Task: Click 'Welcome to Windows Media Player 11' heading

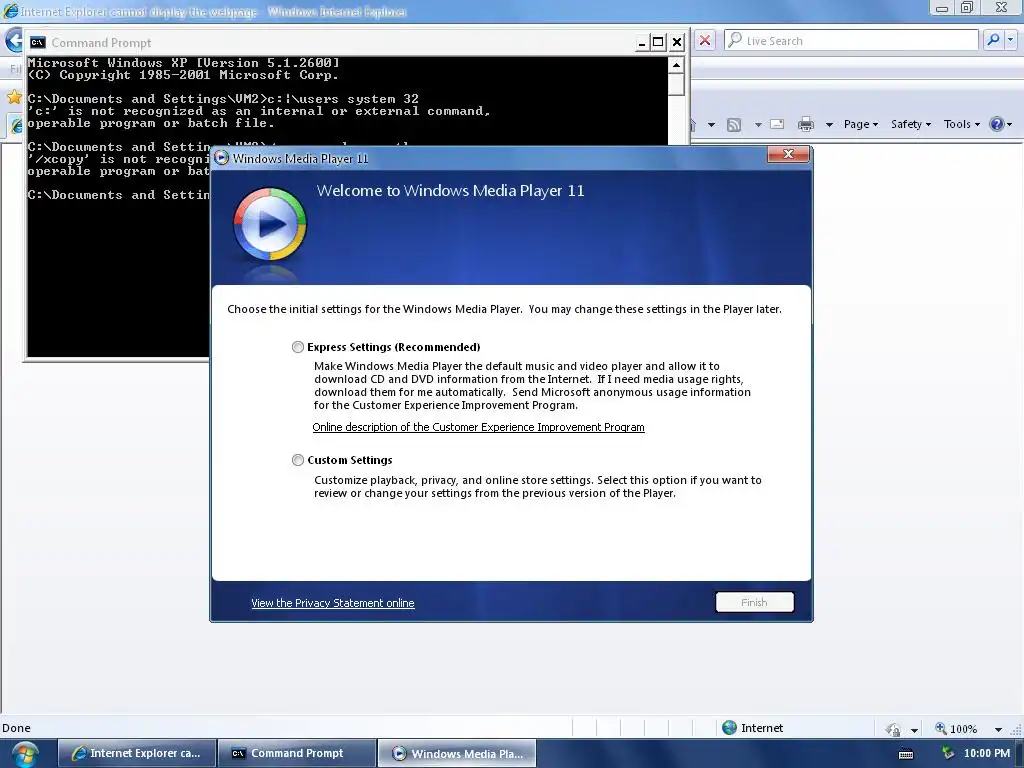Action: point(451,191)
